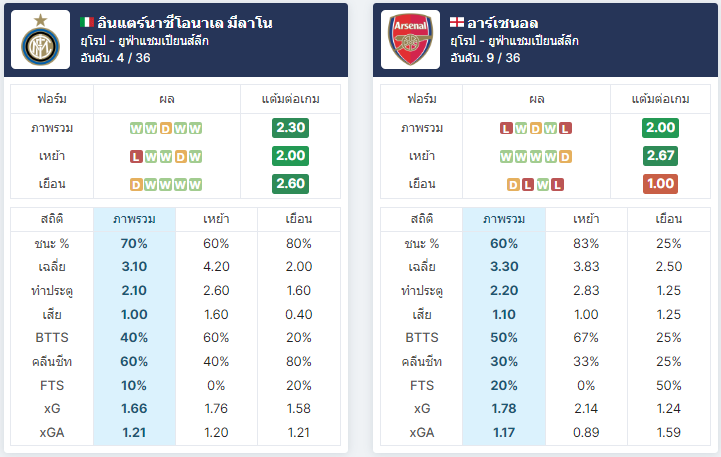This screenshot has width=721, height=457.
Task: Click Inter's xG overall value 1.66
Action: pyautogui.click(x=134, y=408)
